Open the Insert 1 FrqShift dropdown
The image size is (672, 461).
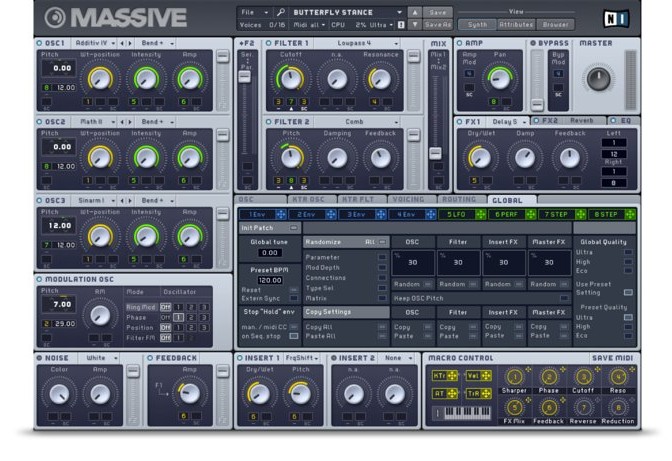(x=302, y=358)
